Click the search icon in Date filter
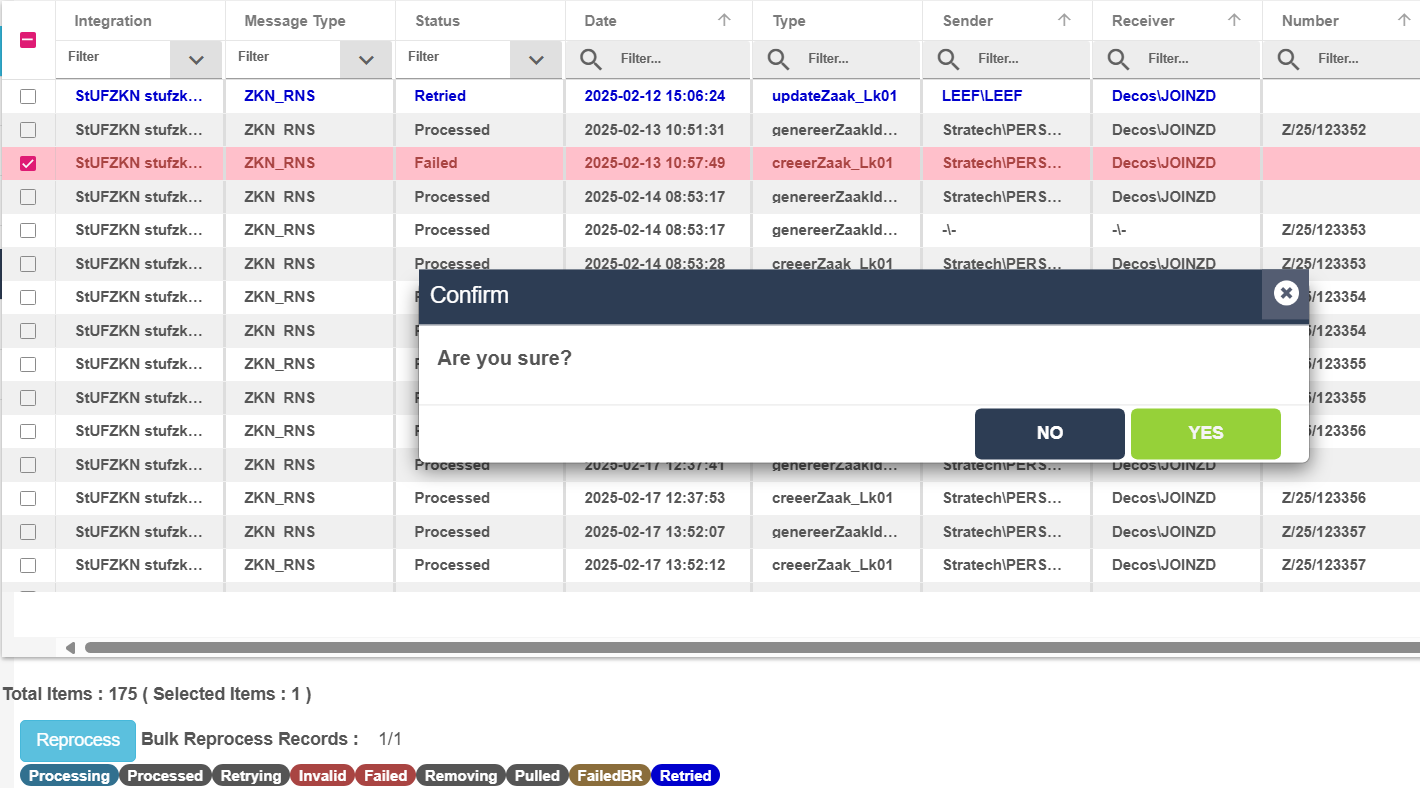Viewport: 1420px width, 788px height. (x=591, y=60)
